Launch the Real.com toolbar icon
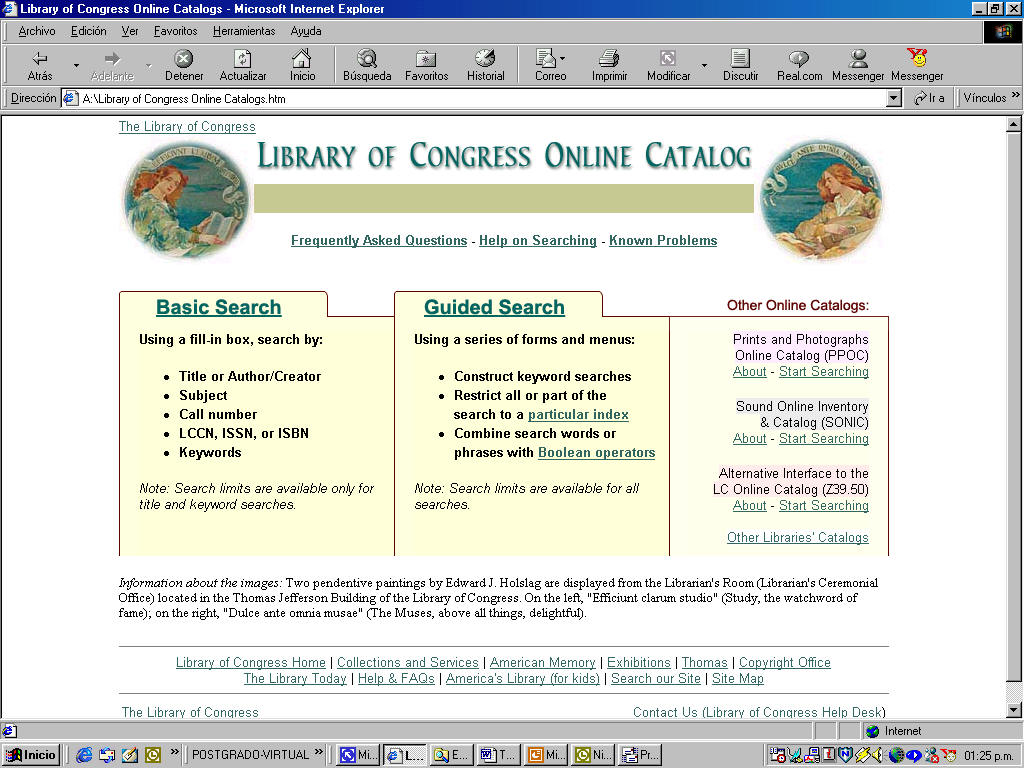1024x768 pixels. point(799,65)
